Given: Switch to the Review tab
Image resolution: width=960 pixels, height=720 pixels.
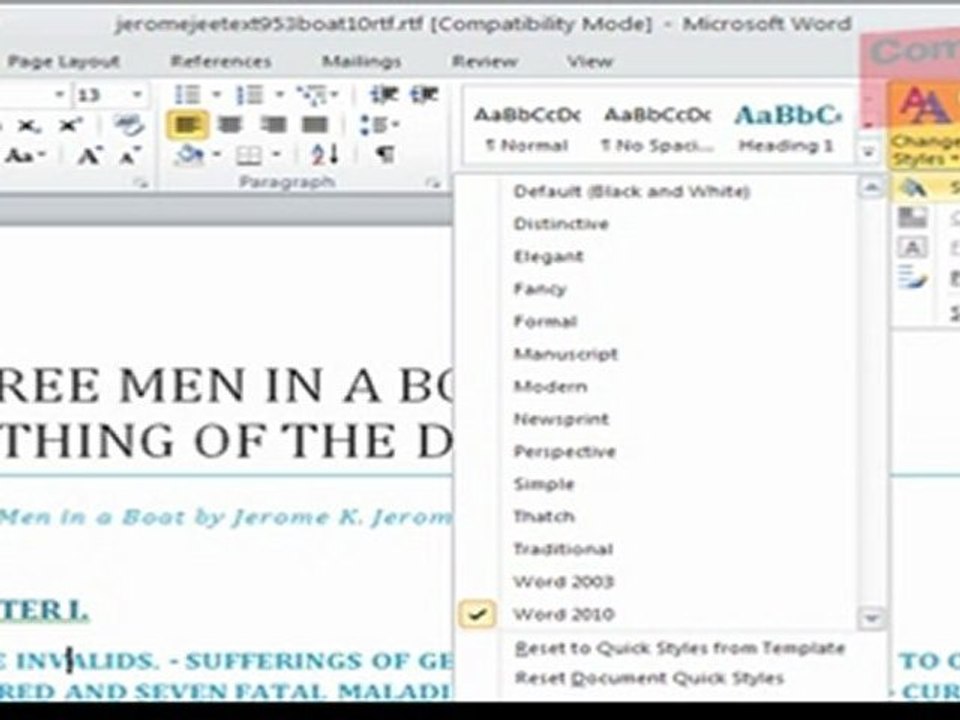Looking at the screenshot, I should (484, 61).
